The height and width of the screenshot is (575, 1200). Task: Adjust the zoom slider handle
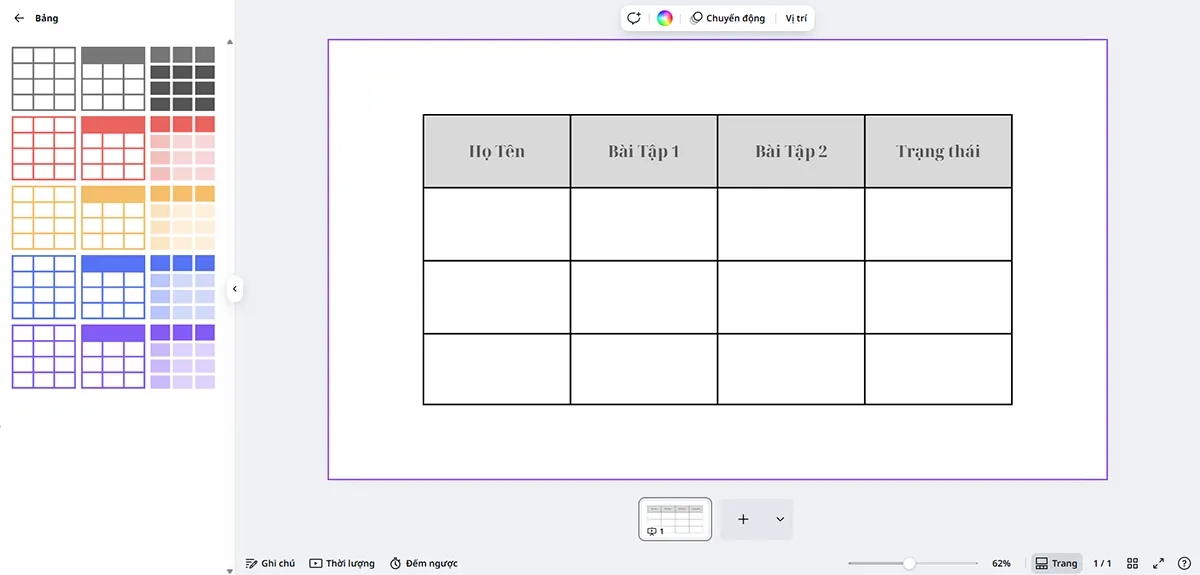tap(909, 563)
